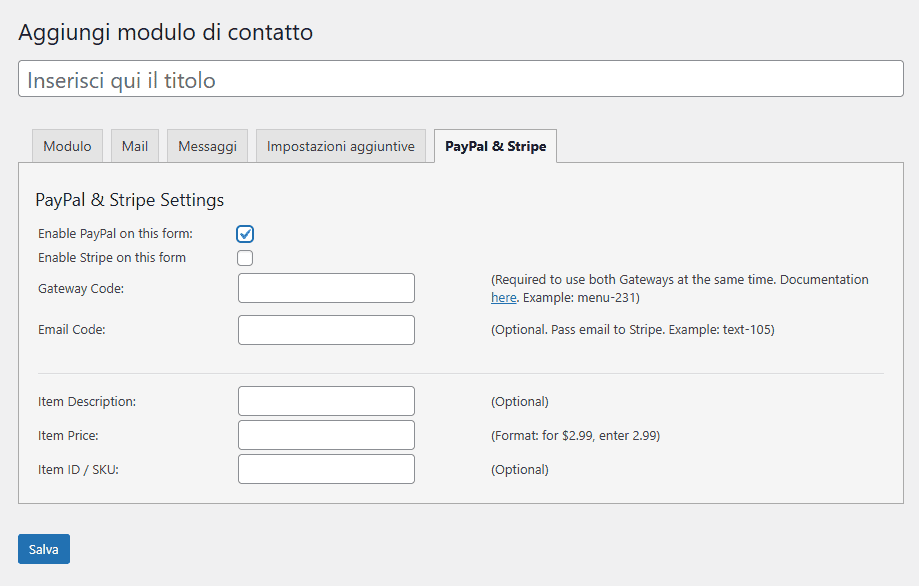Click the 'Email Code:' label
Screen dimensions: 919x586
[72, 330]
